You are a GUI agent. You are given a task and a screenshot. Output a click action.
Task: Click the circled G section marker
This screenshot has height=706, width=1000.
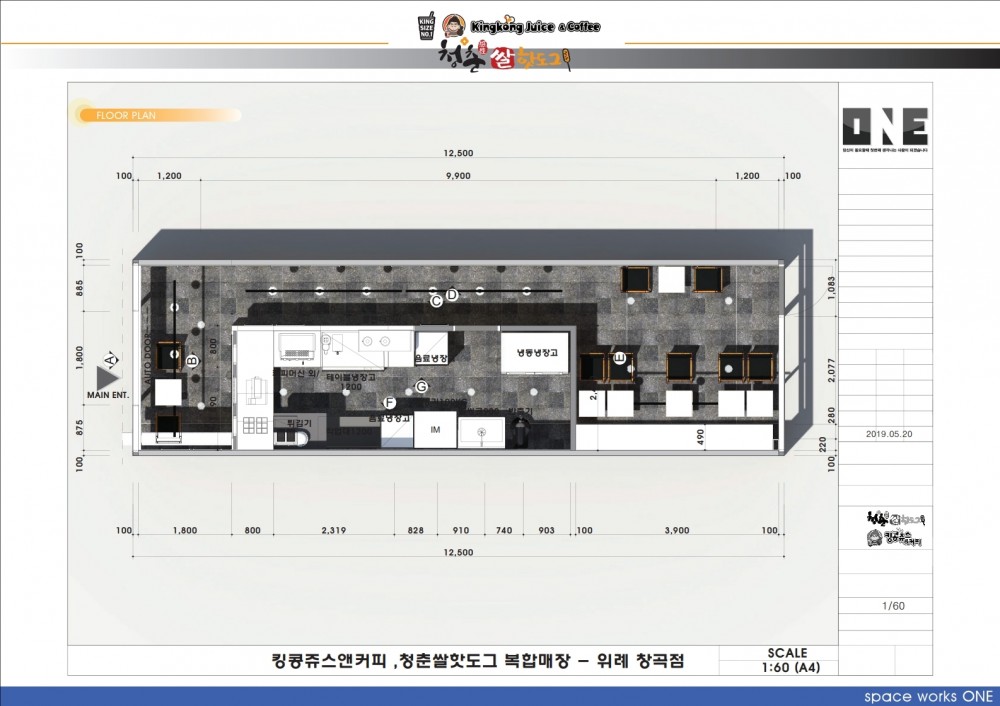click(421, 386)
